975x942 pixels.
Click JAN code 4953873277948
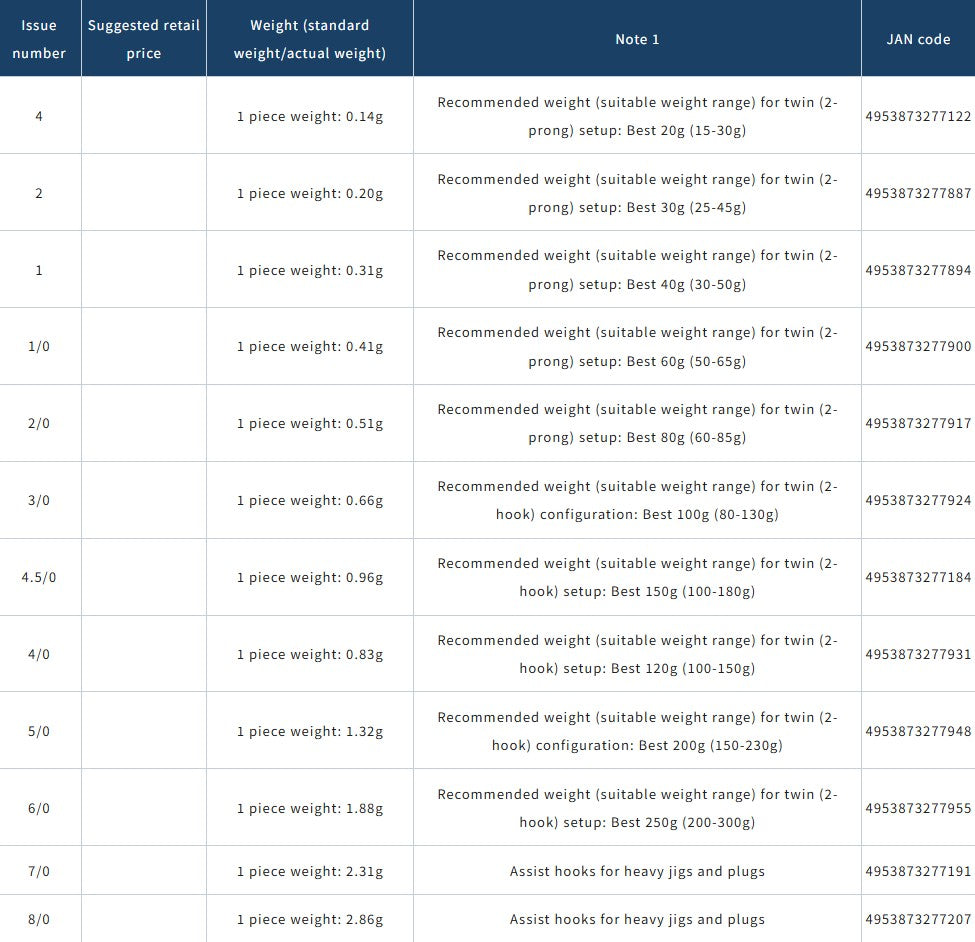coord(918,732)
